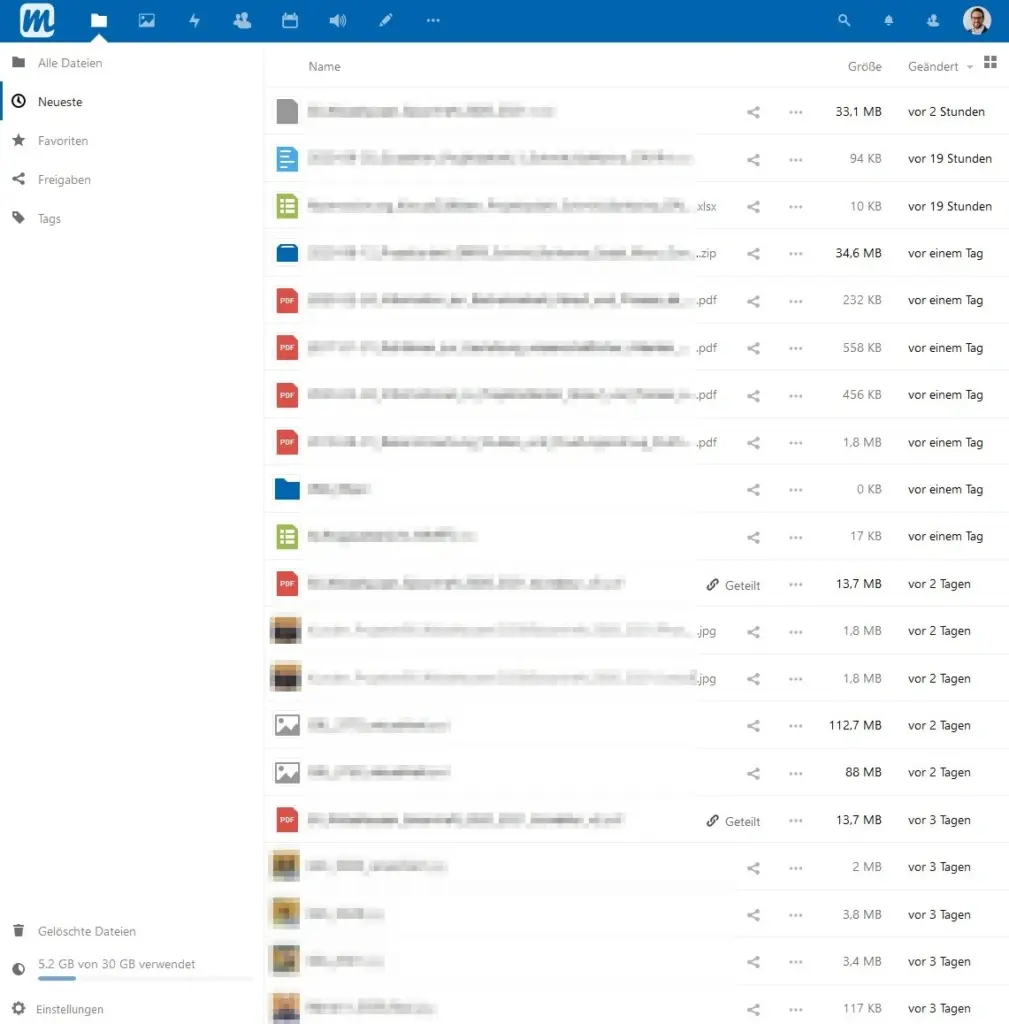Click the share icon for the 33,1 MB file
The image size is (1009, 1024).
[754, 112]
